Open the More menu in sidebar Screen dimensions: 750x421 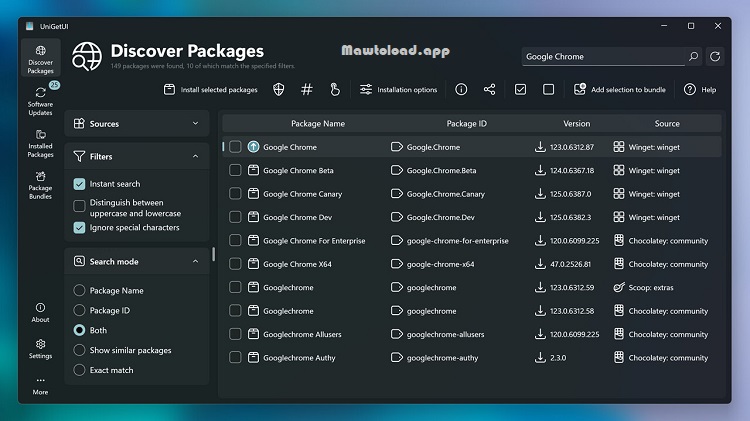pyautogui.click(x=41, y=386)
